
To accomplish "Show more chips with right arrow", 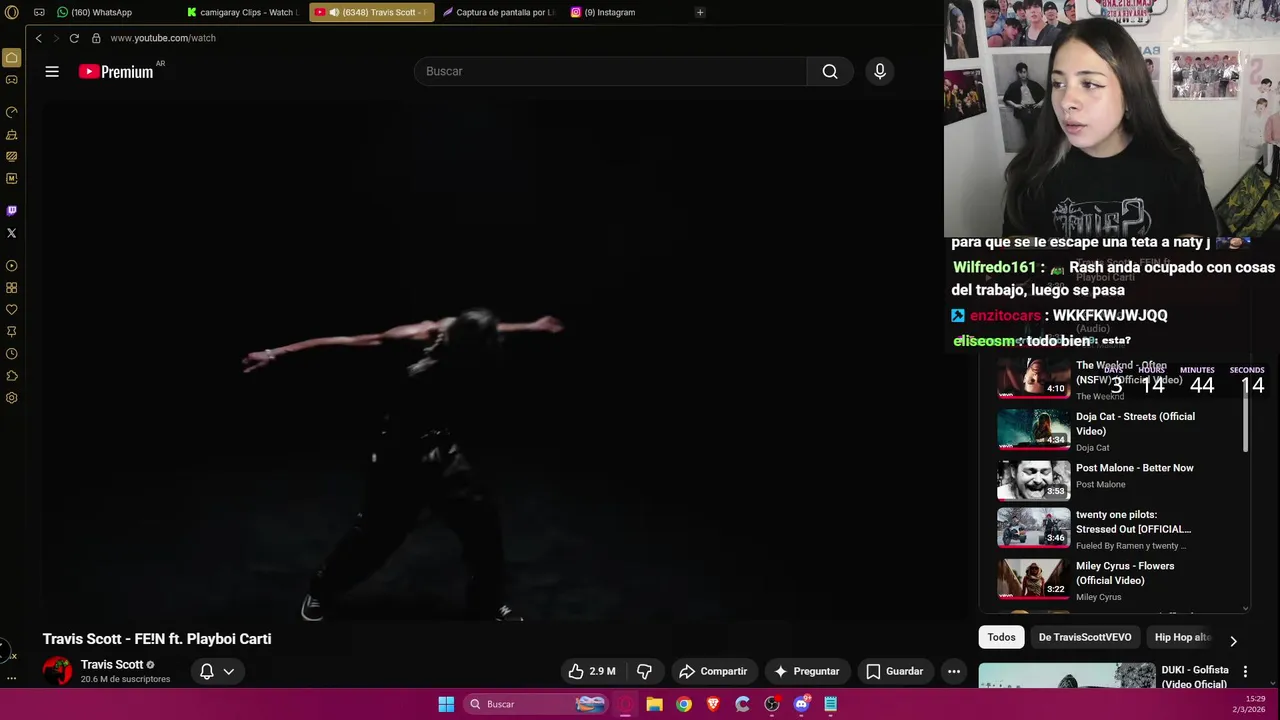I will [1233, 641].
